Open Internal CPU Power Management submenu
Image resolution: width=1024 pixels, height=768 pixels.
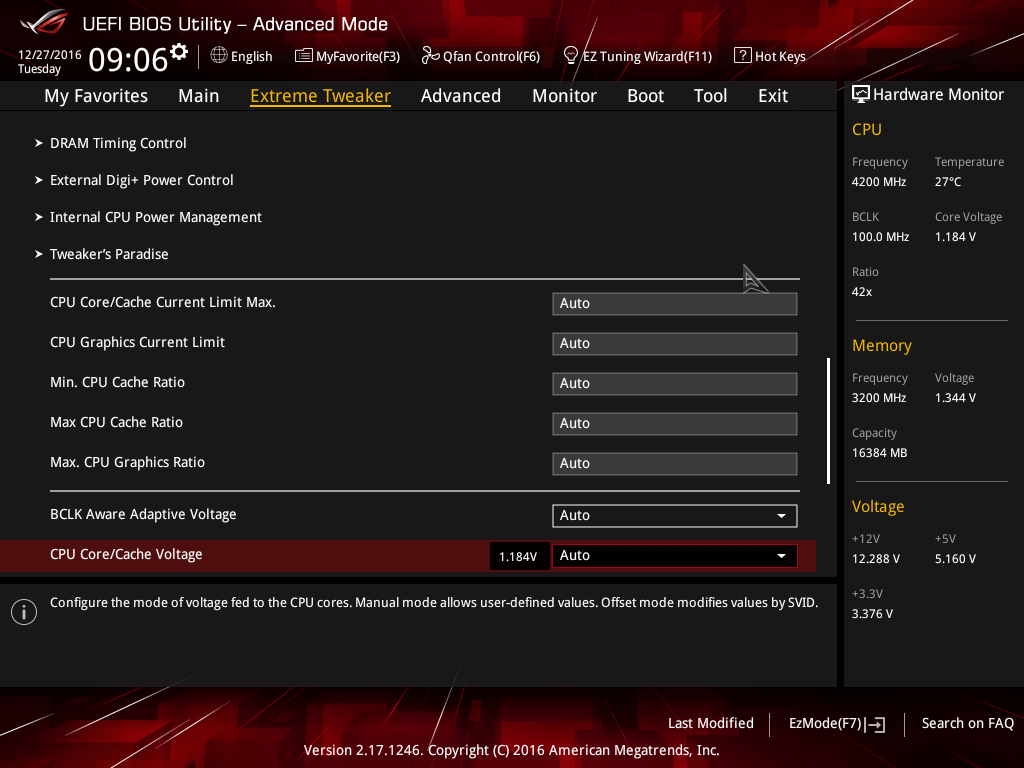(155, 217)
